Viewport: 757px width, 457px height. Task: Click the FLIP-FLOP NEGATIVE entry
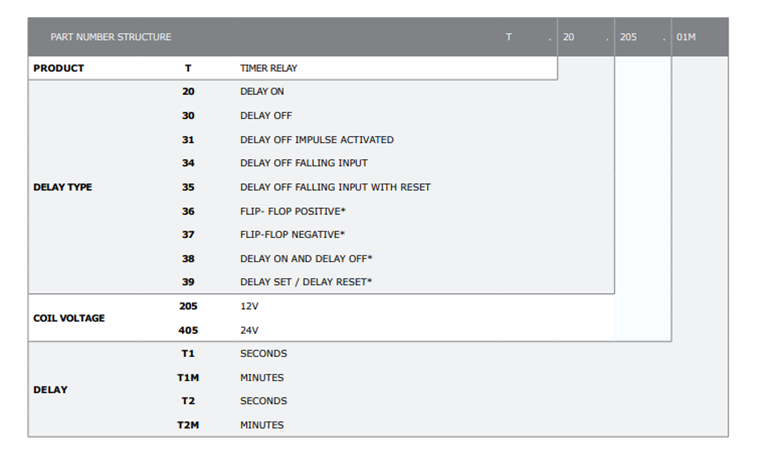click(292, 235)
